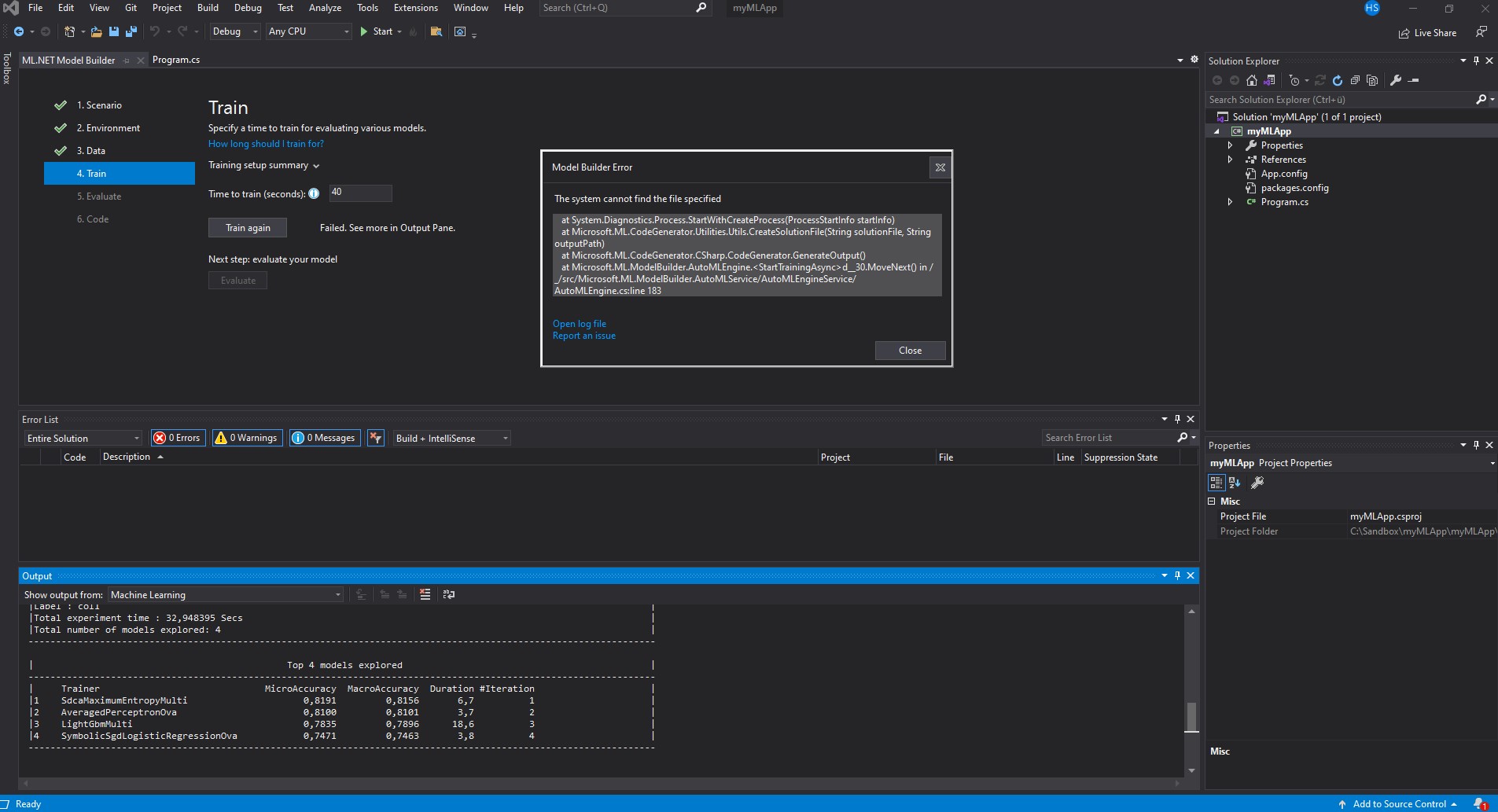Expand the Program.cs node in Solution Explorer

pyautogui.click(x=1230, y=202)
